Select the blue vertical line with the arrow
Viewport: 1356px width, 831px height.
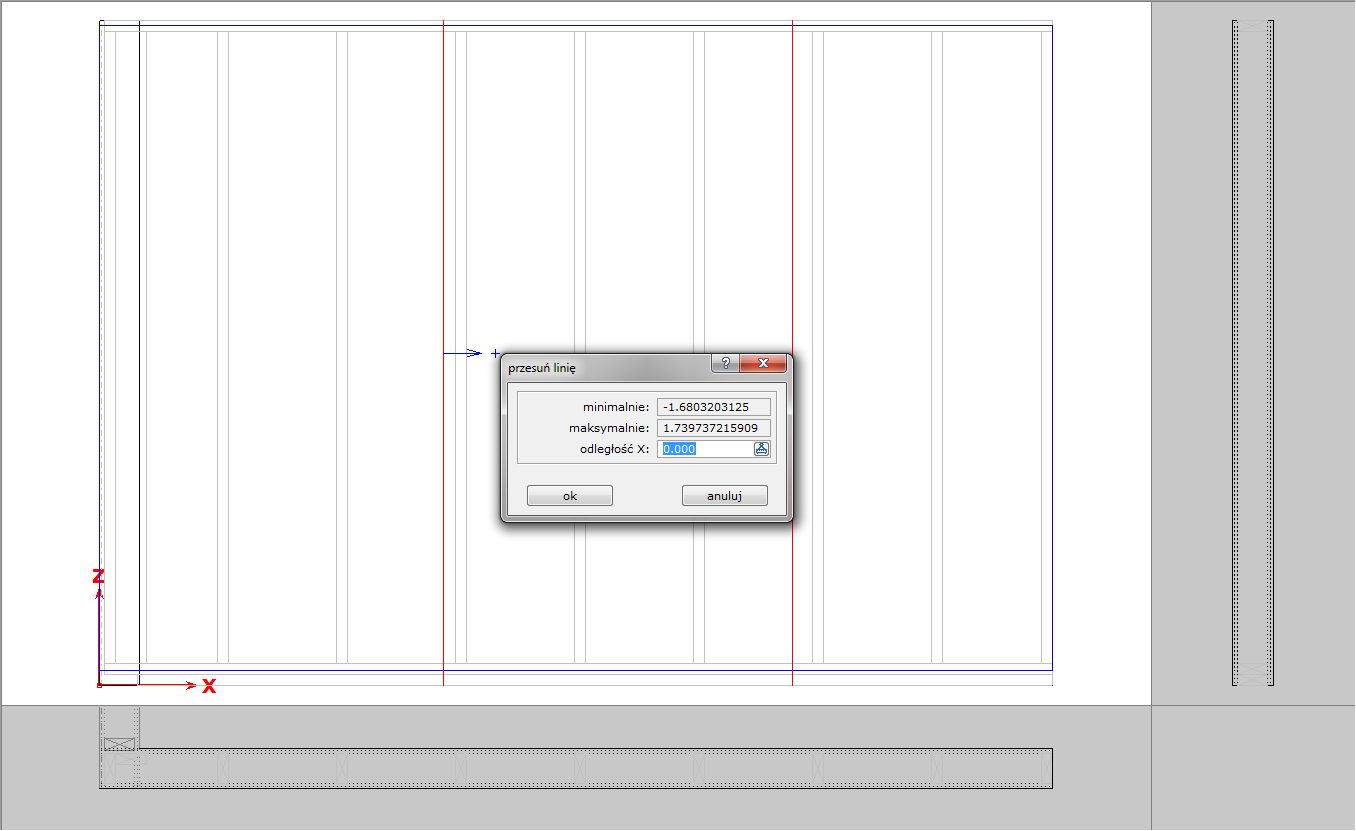[x=443, y=200]
